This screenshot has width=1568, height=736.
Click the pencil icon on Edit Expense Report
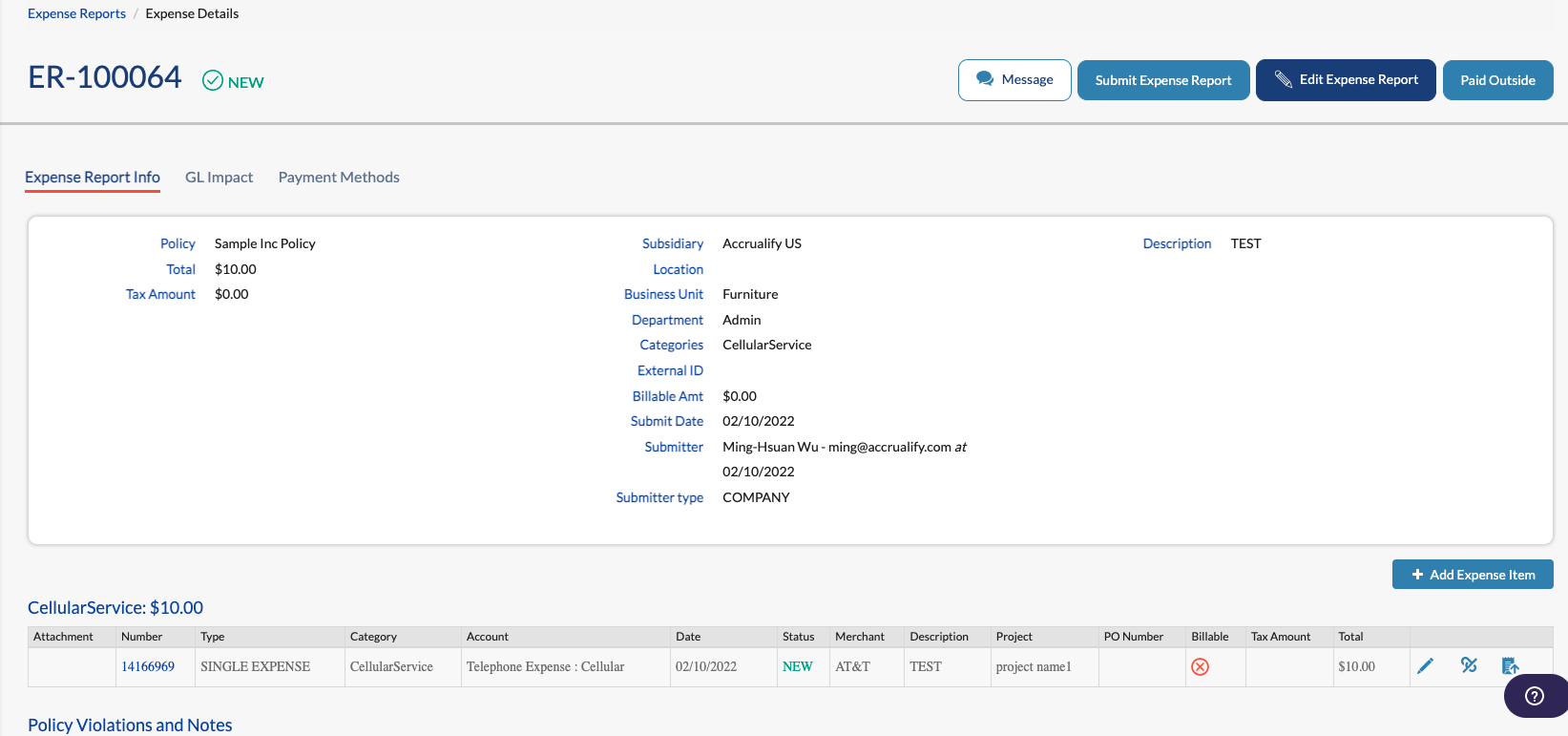(x=1284, y=79)
